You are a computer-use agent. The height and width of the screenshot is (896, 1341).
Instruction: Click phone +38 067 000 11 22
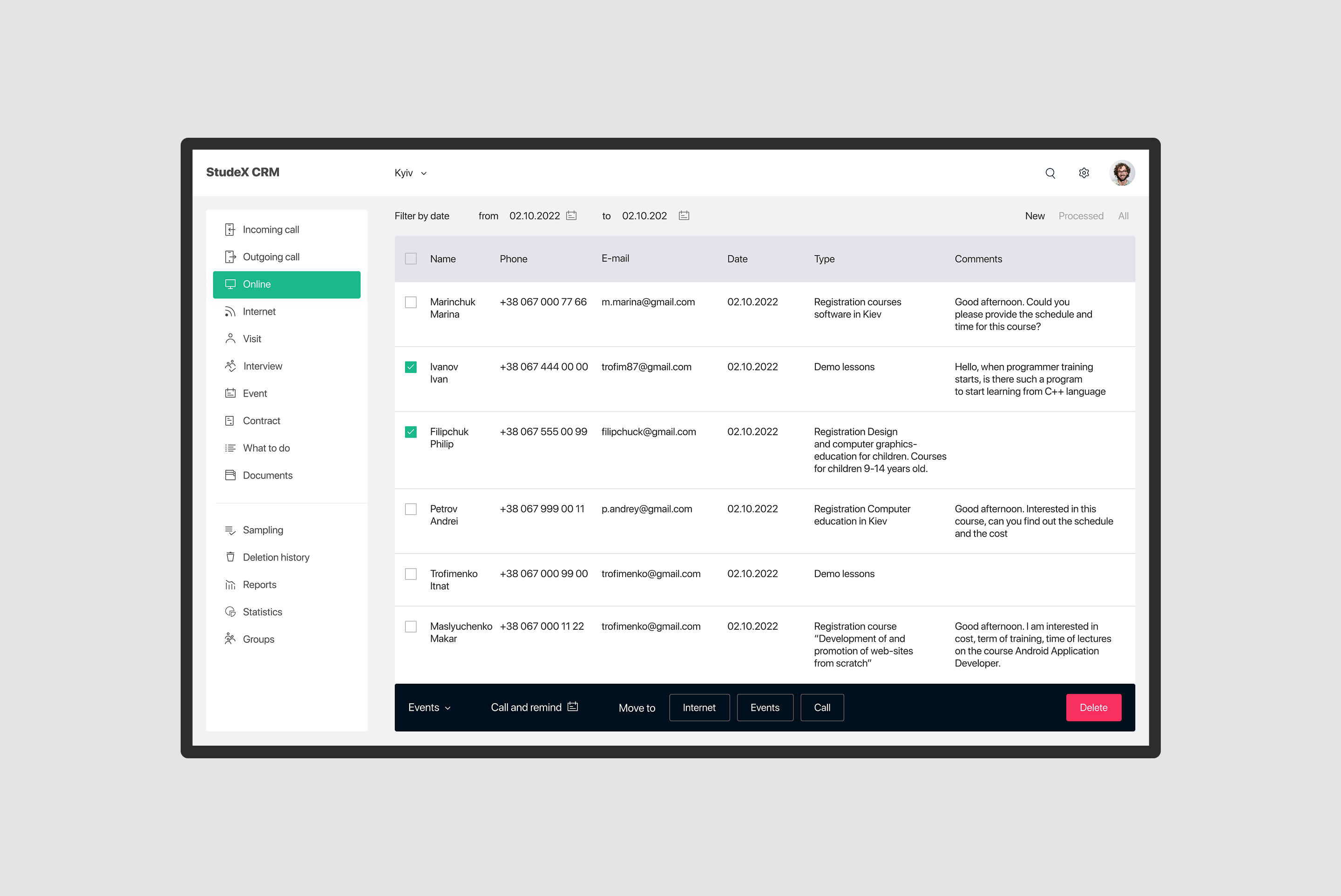[x=542, y=627]
